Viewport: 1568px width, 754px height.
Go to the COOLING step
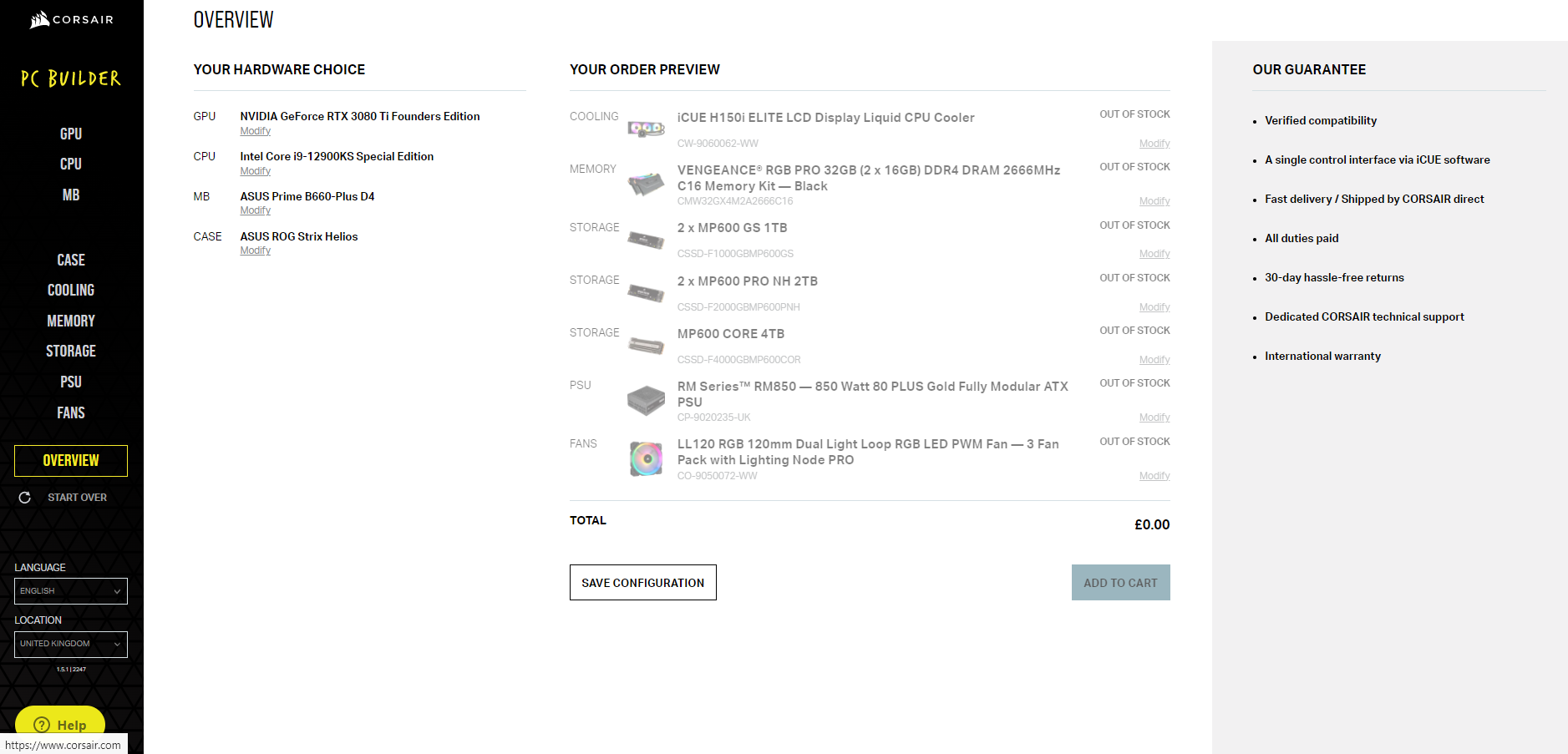point(71,290)
